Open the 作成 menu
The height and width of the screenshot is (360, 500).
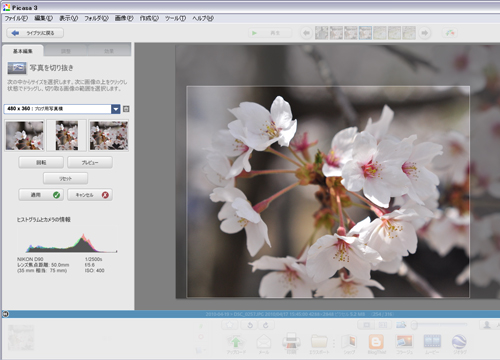[149, 18]
